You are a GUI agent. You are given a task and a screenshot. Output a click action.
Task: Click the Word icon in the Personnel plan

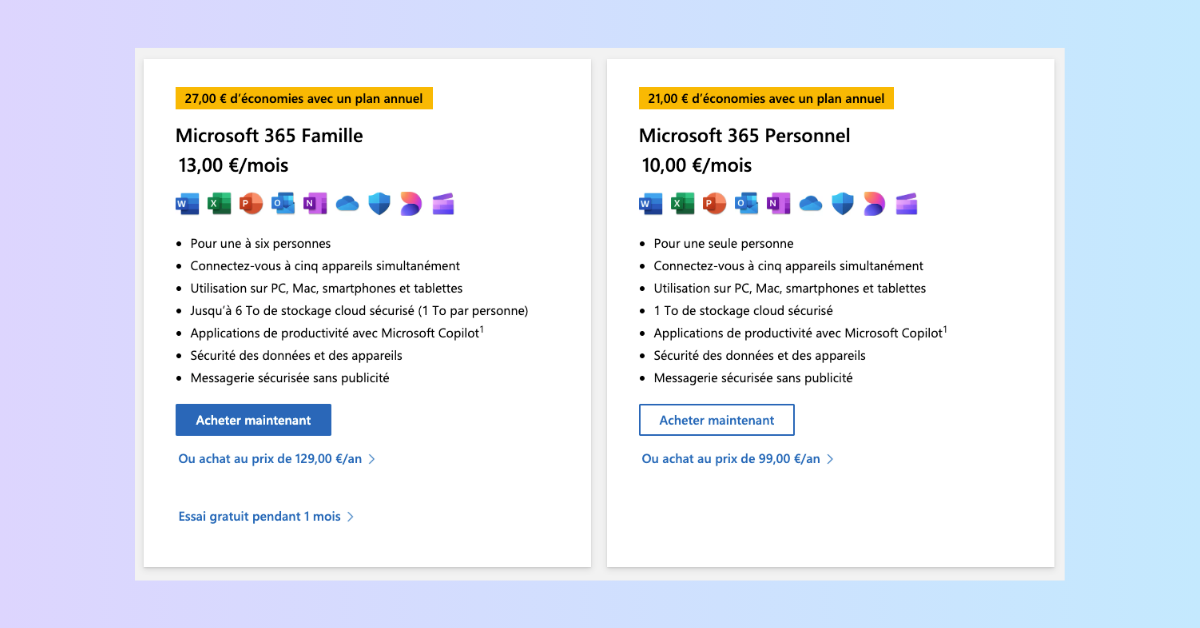click(x=651, y=204)
